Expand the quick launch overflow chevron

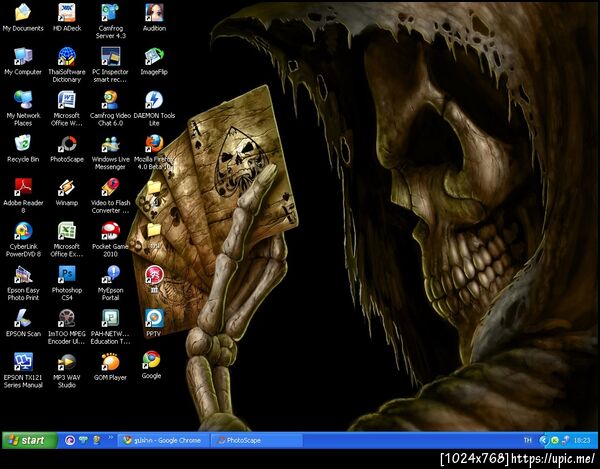point(111,437)
